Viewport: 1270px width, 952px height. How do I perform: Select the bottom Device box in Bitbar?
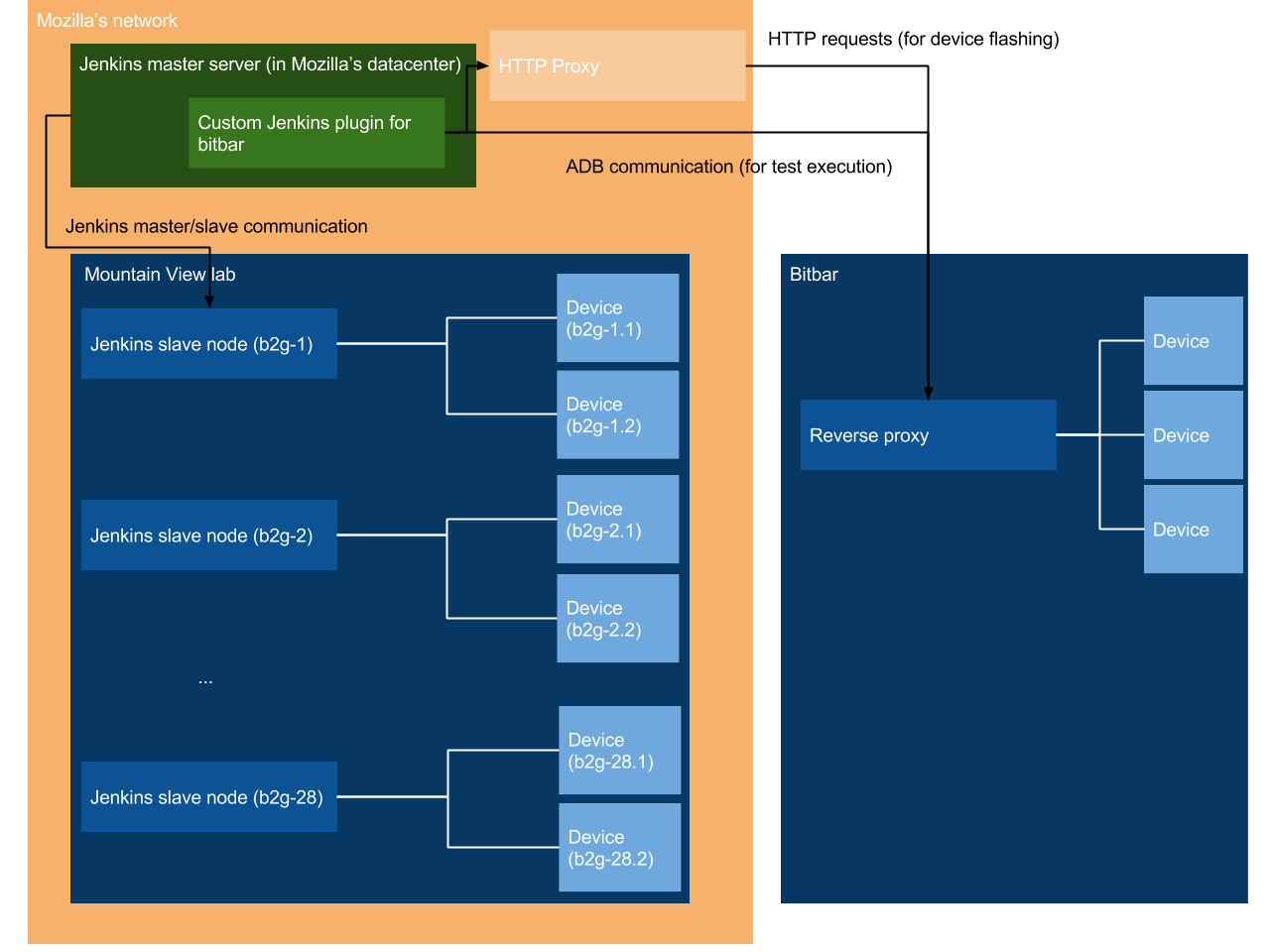tap(1193, 529)
